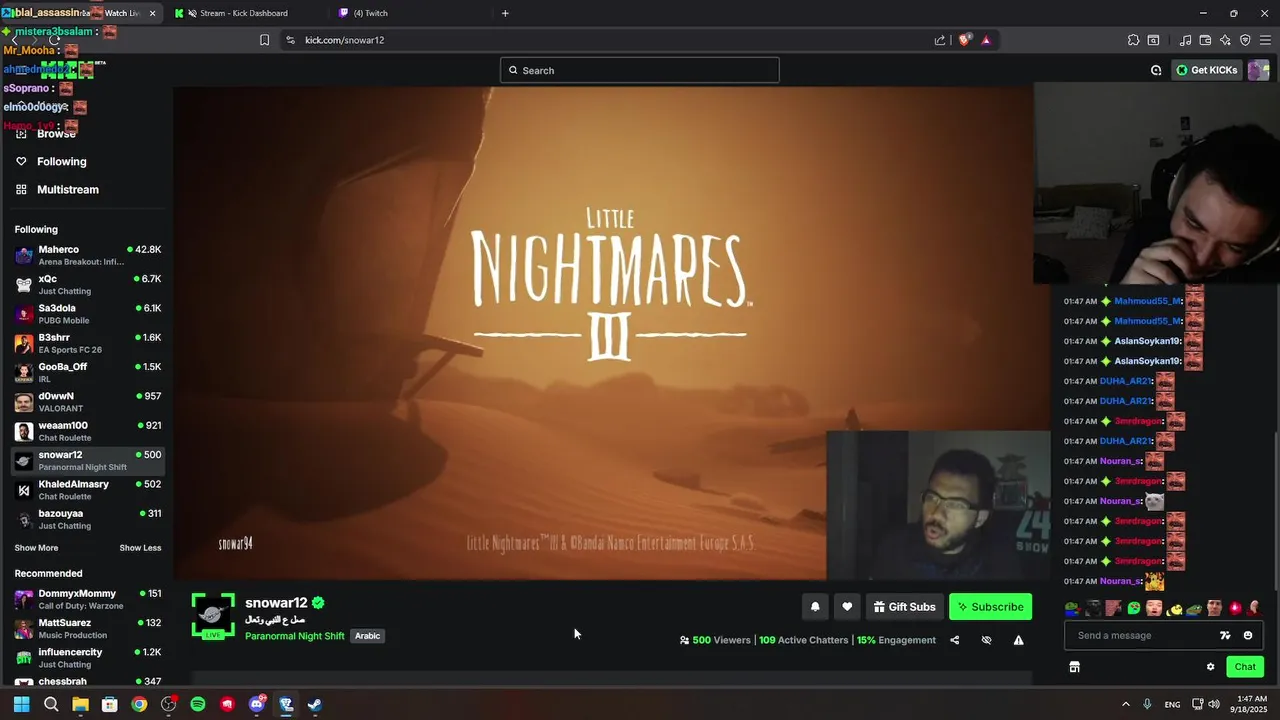
Task: Expand system tray hidden icons chevron
Action: pyautogui.click(x=1125, y=704)
